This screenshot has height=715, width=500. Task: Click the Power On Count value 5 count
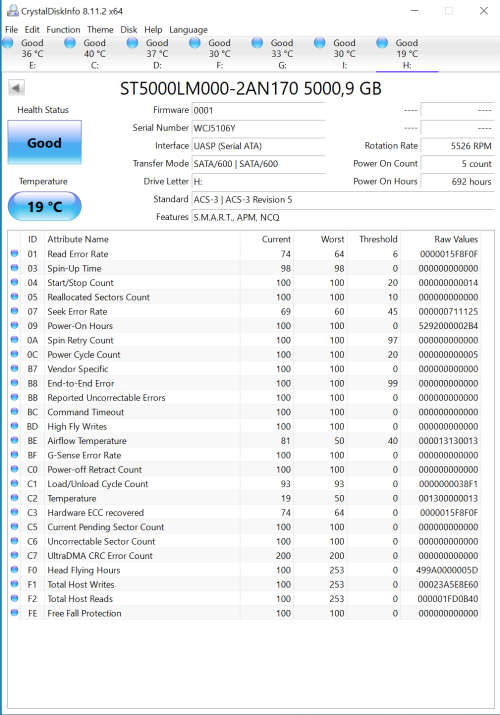click(x=457, y=164)
